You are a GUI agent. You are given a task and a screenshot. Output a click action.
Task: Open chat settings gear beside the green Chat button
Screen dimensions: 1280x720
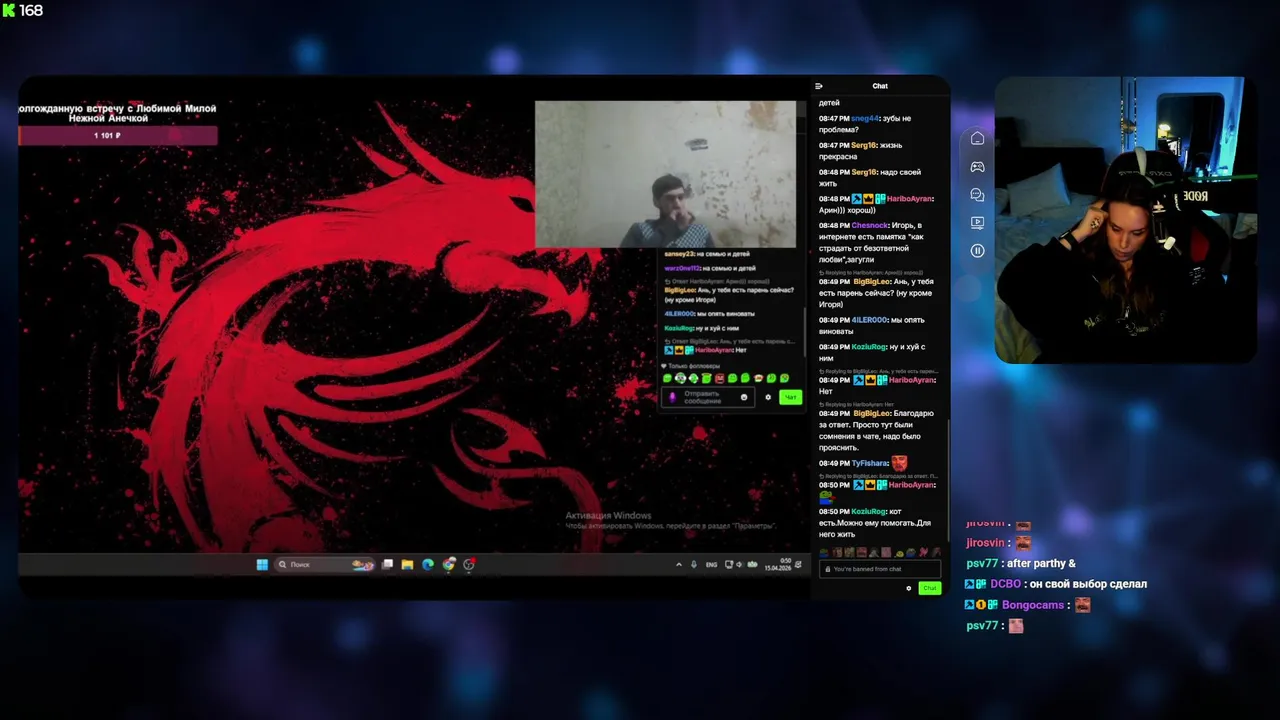pos(908,588)
